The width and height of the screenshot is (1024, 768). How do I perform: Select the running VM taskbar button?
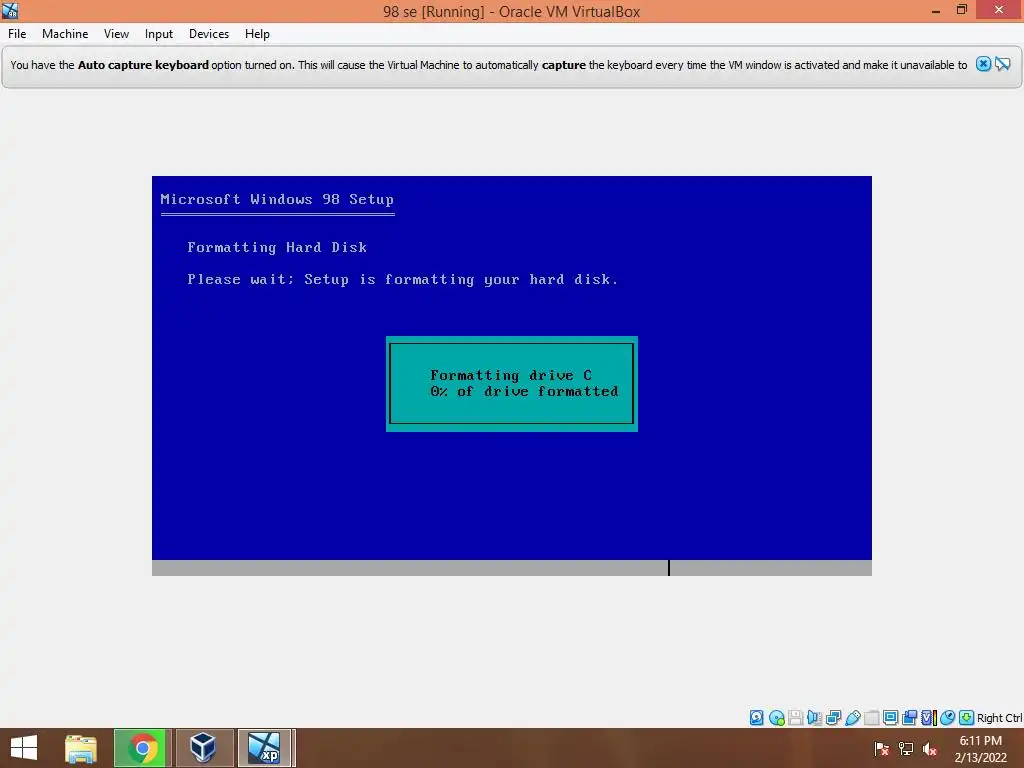(x=264, y=748)
